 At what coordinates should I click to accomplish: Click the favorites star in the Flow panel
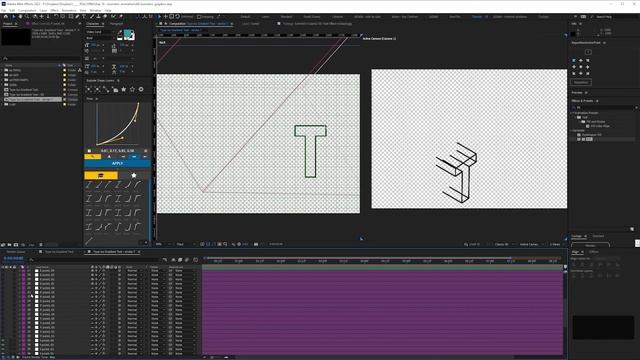(x=133, y=175)
